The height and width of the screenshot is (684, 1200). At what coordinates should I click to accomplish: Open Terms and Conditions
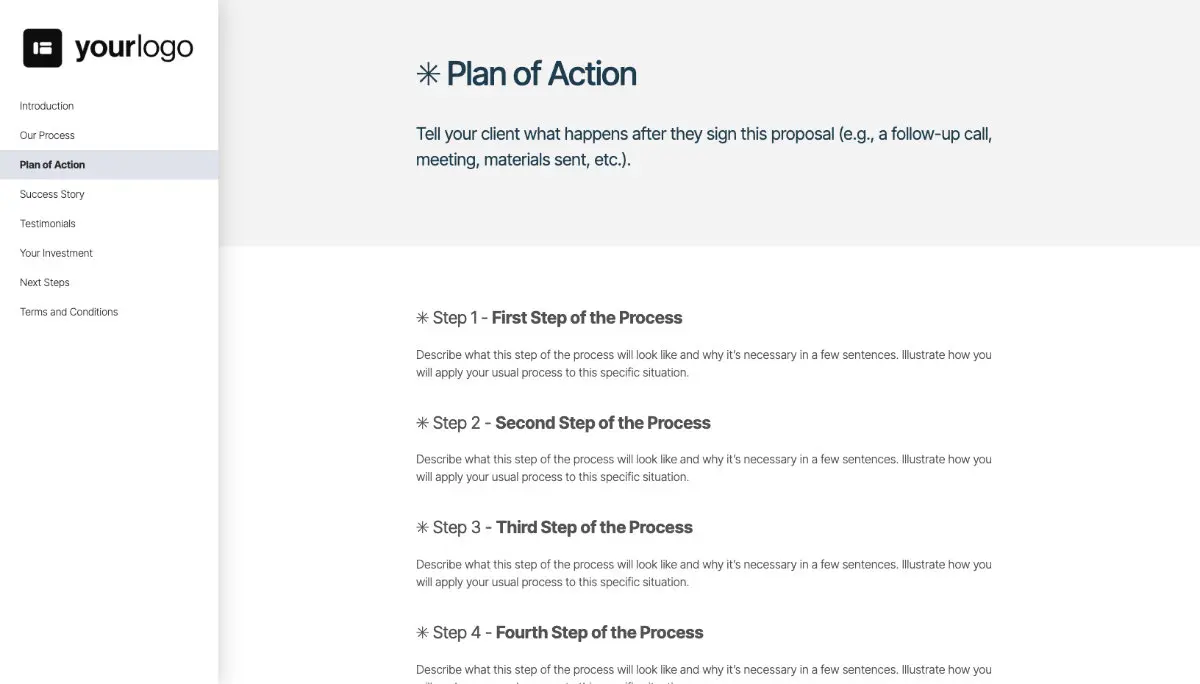coord(68,311)
